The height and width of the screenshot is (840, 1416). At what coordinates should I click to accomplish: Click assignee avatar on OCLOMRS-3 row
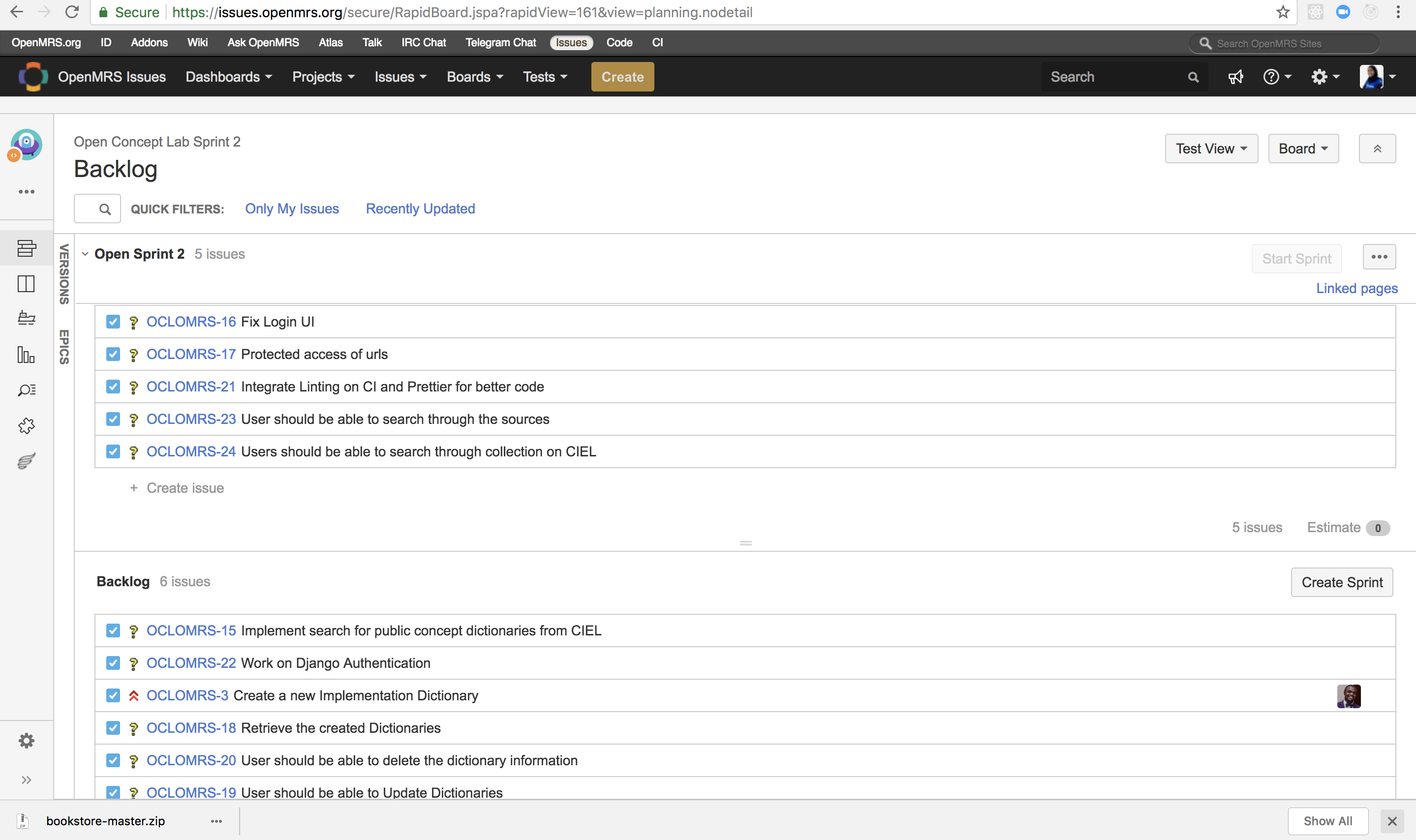point(1349,696)
